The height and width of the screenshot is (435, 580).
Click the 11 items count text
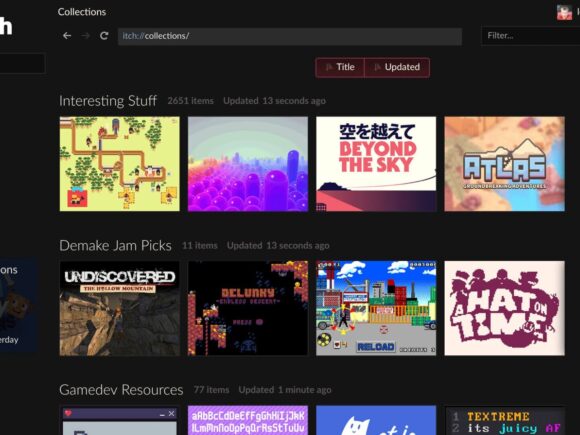pyautogui.click(x=200, y=246)
